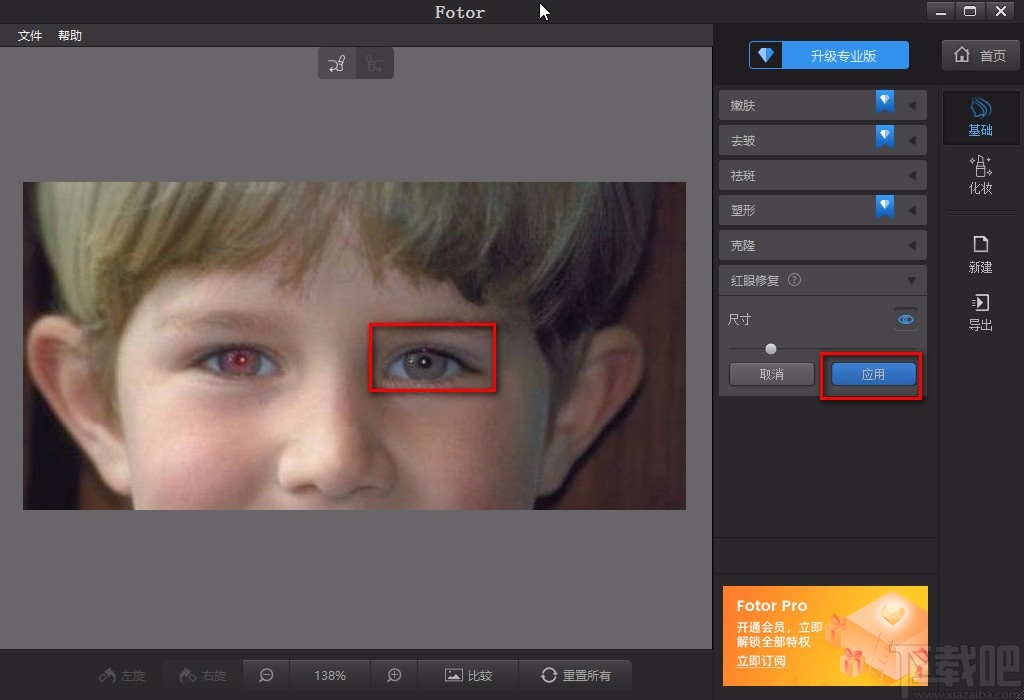This screenshot has height=700, width=1024.
Task: Select the 基础 basic editing panel
Action: point(980,115)
